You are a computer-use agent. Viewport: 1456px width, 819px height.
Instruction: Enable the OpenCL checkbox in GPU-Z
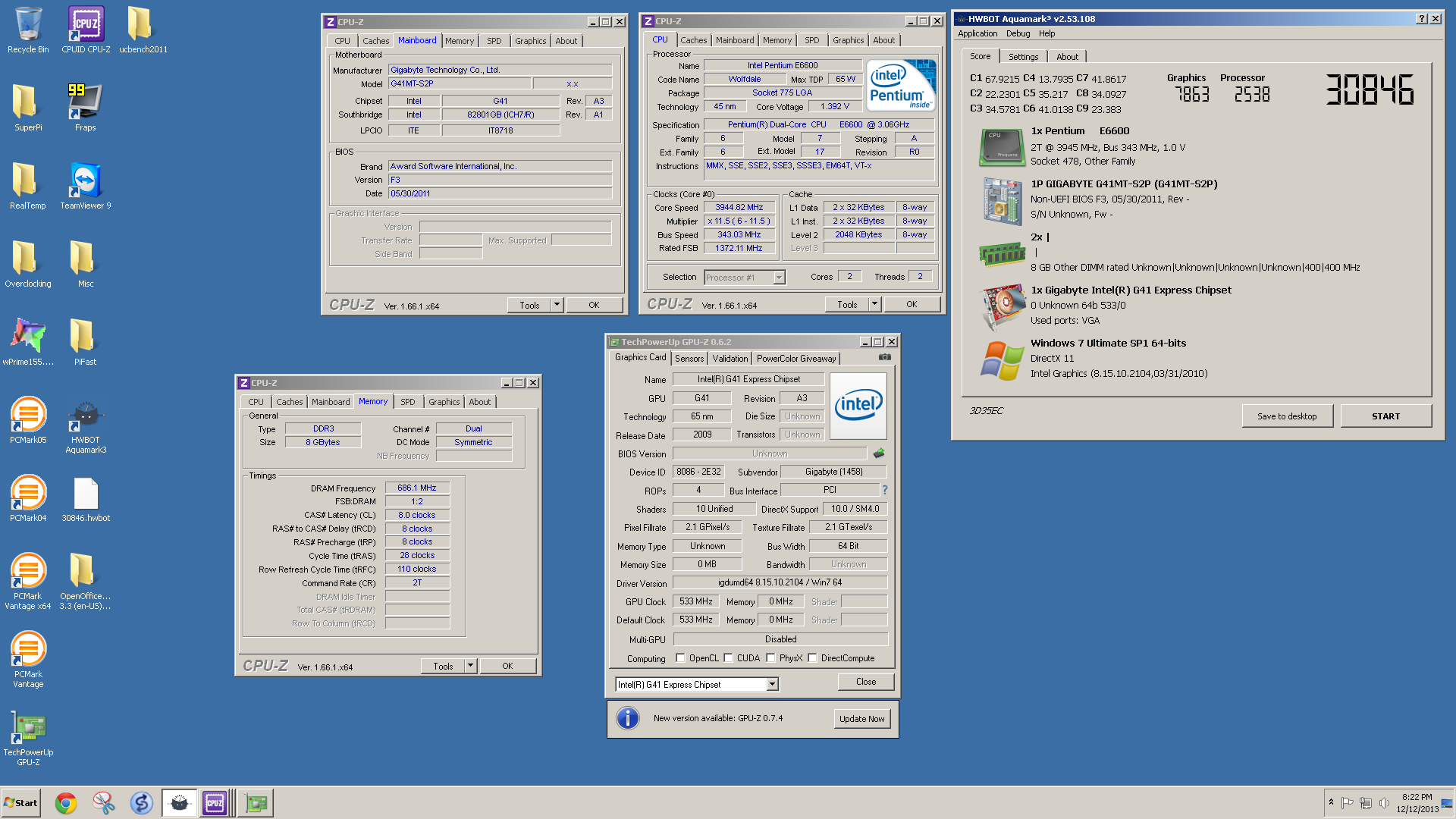(680, 658)
